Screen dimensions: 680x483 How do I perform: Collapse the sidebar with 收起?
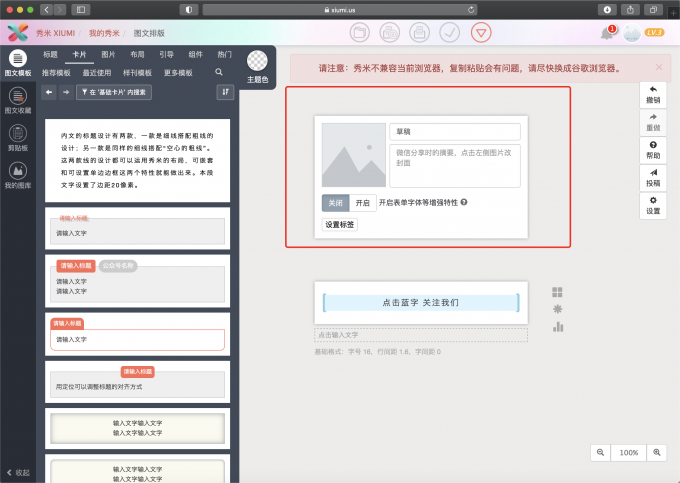pos(19,472)
